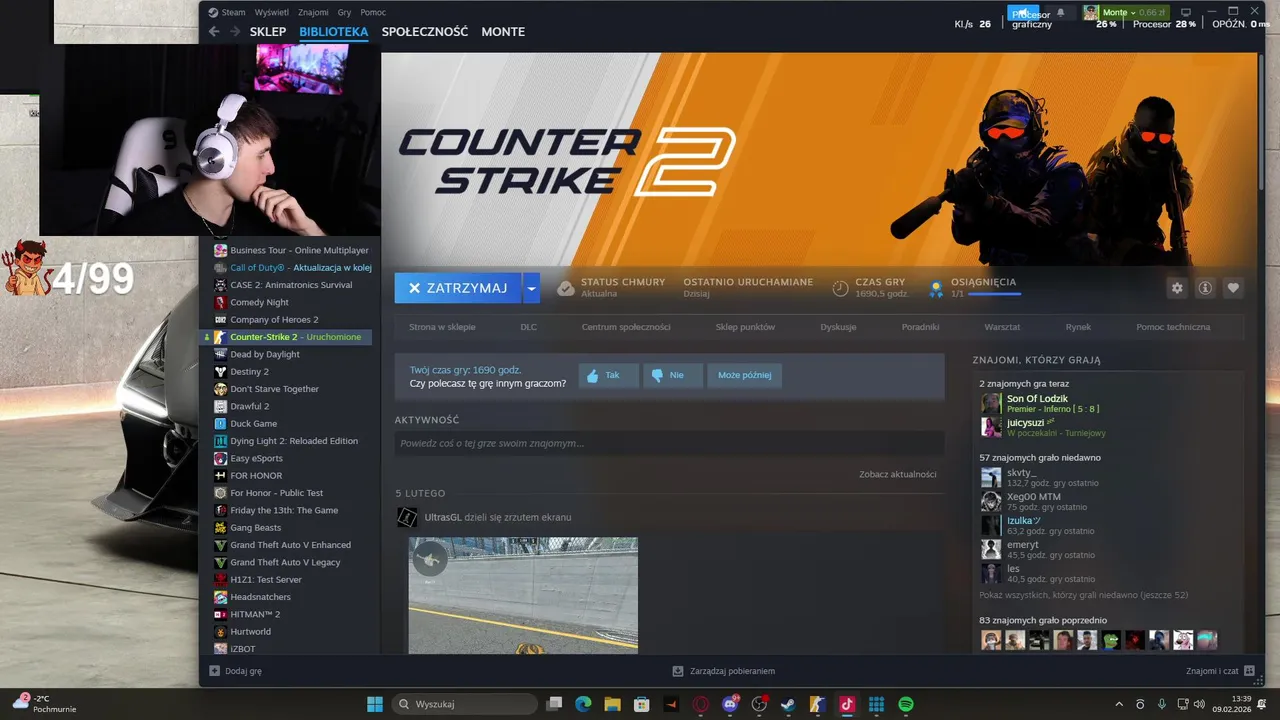Click the Monte profile avatar
Viewport: 1280px width, 720px height.
[1091, 12]
